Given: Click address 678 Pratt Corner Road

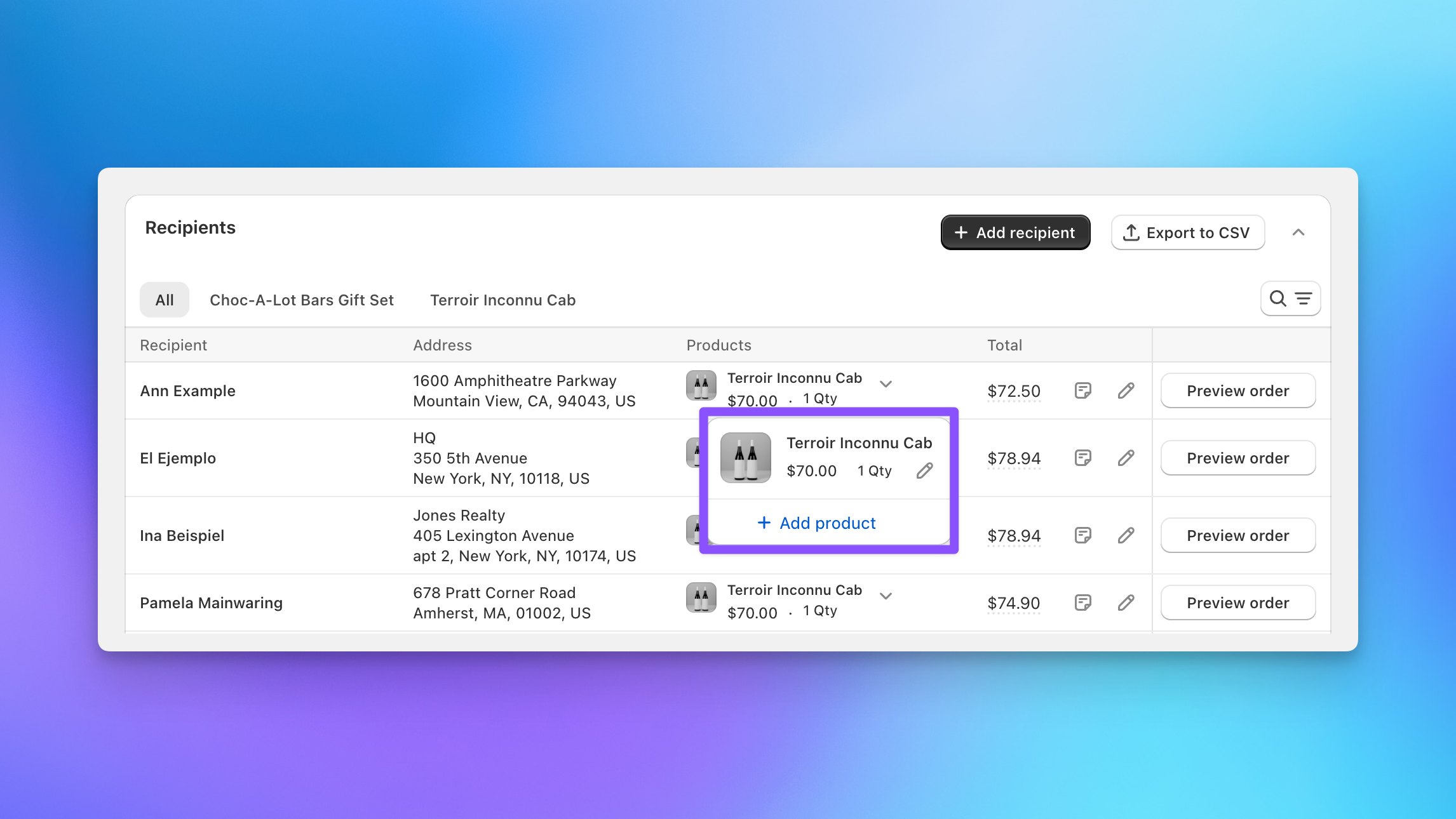Looking at the screenshot, I should [494, 592].
